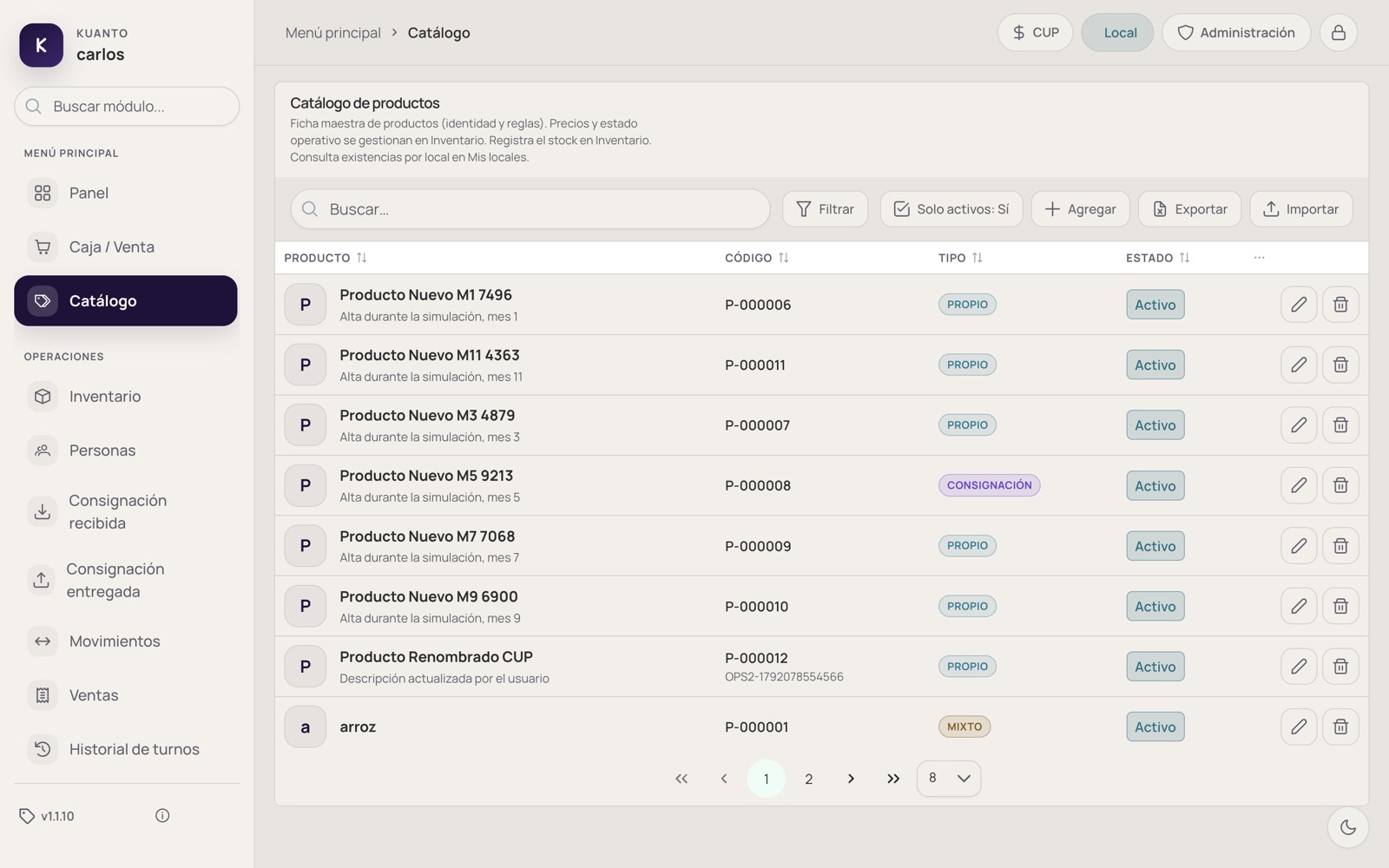Delete Producto Nuevo M11 4363 using trash icon
The height and width of the screenshot is (868, 1389).
tap(1340, 365)
